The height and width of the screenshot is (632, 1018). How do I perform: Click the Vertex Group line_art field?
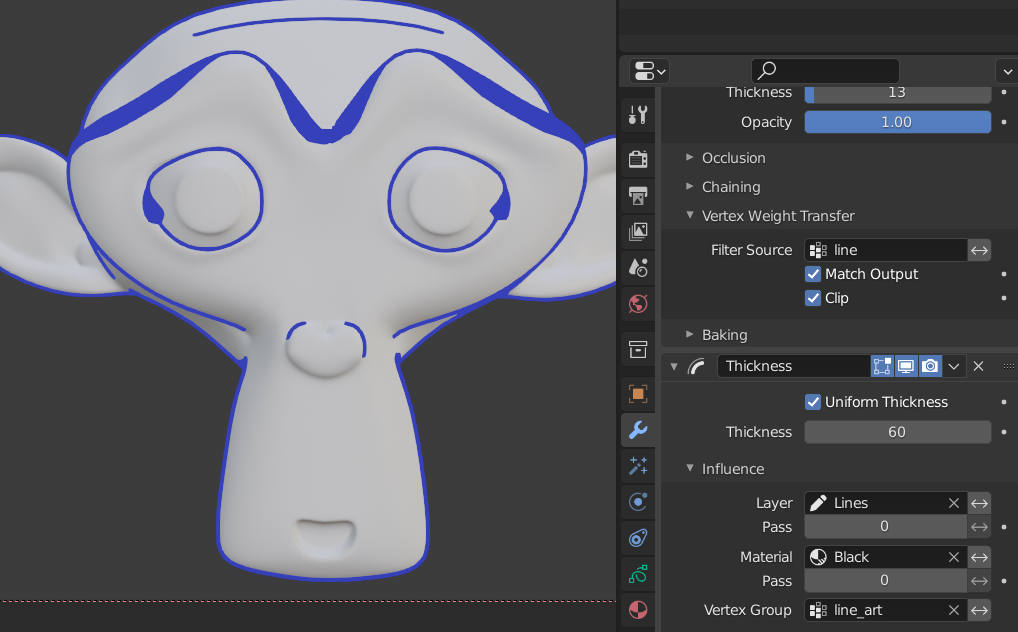(x=886, y=610)
